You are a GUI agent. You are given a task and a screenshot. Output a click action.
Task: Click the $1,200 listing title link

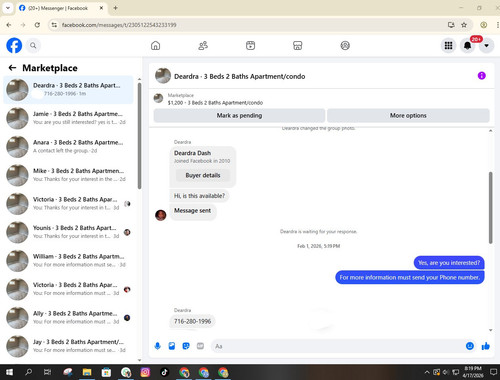click(215, 103)
